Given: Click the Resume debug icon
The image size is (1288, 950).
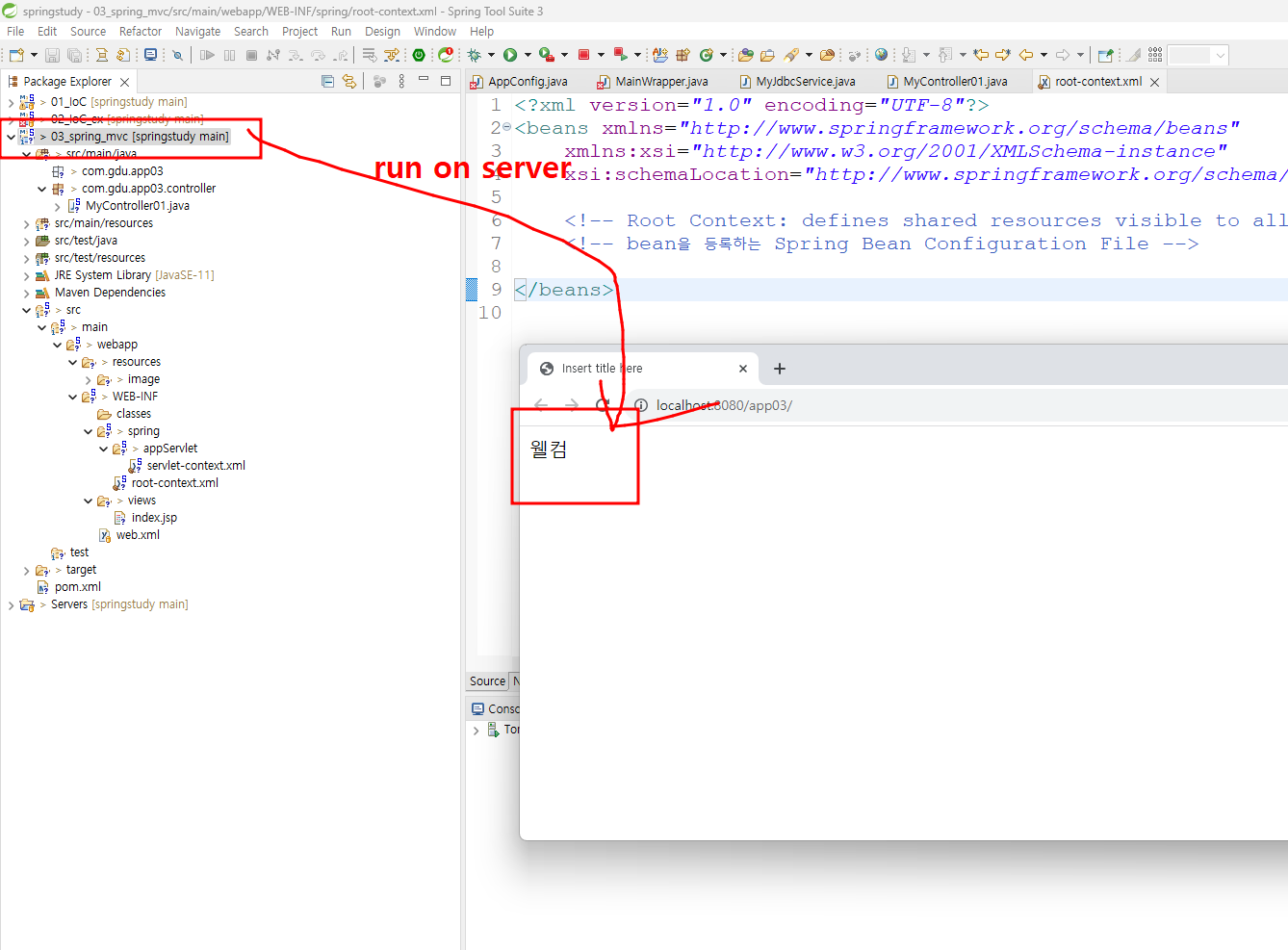Looking at the screenshot, I should point(207,55).
